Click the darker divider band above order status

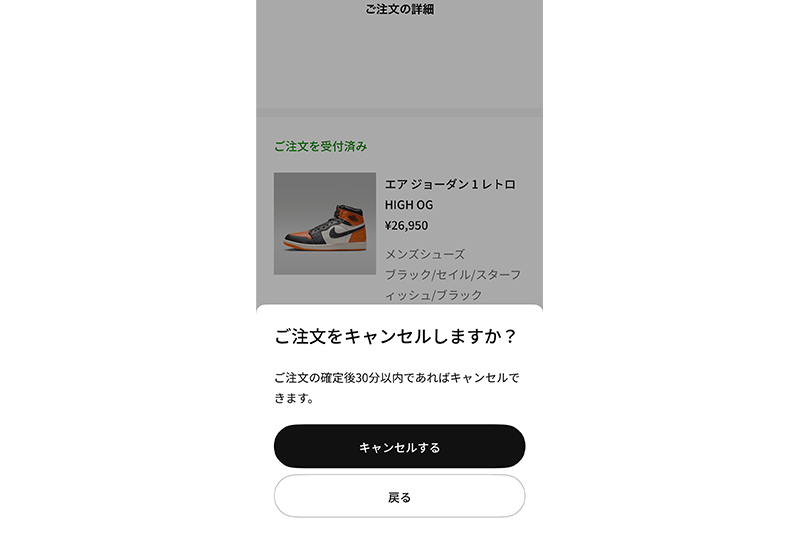[399, 112]
